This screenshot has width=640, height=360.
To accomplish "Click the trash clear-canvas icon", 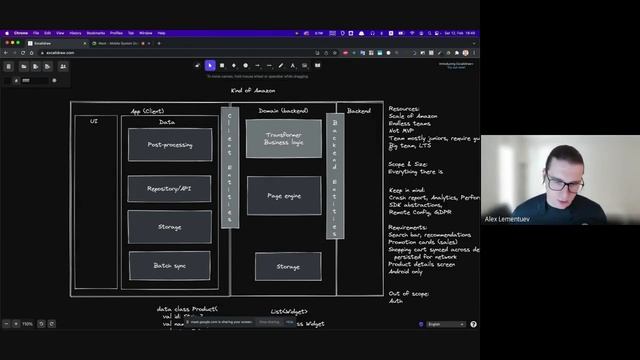I will point(9,67).
